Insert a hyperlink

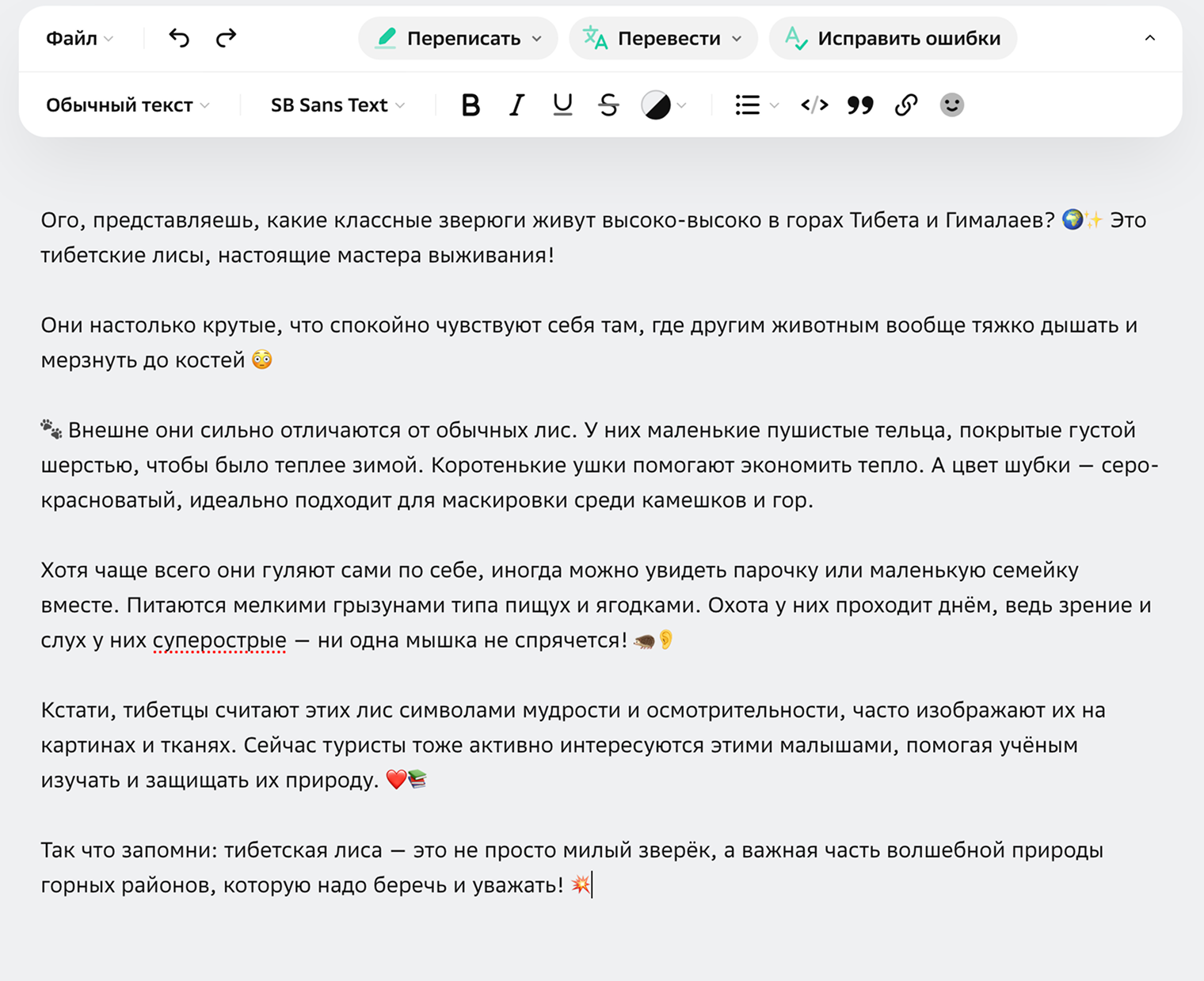pos(905,104)
